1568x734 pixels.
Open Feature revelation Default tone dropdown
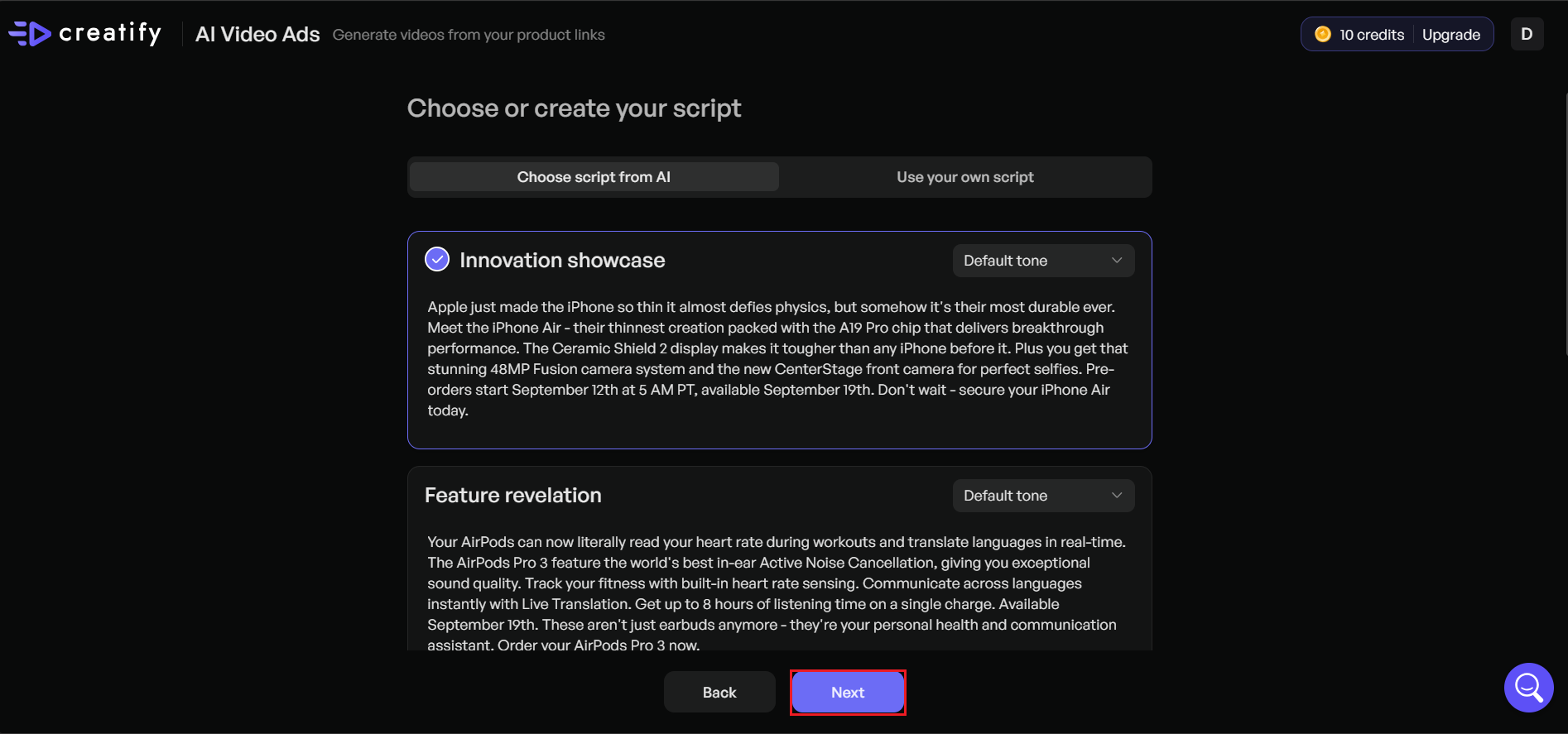1042,496
